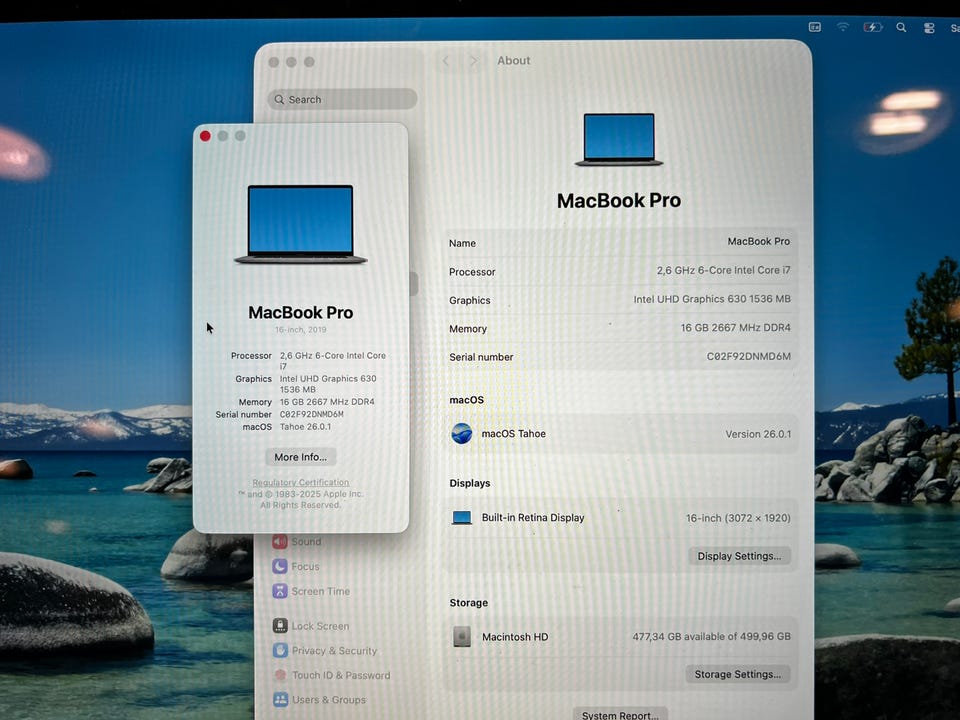Open Control Center from the menu bar

(929, 28)
